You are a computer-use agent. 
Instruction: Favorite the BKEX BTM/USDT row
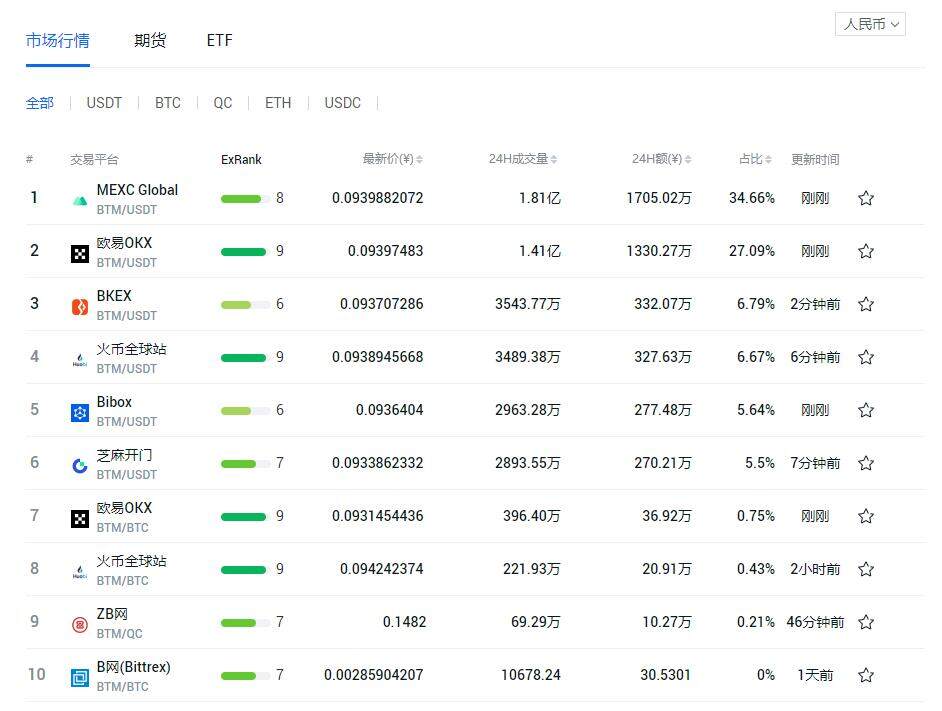[x=865, y=304]
